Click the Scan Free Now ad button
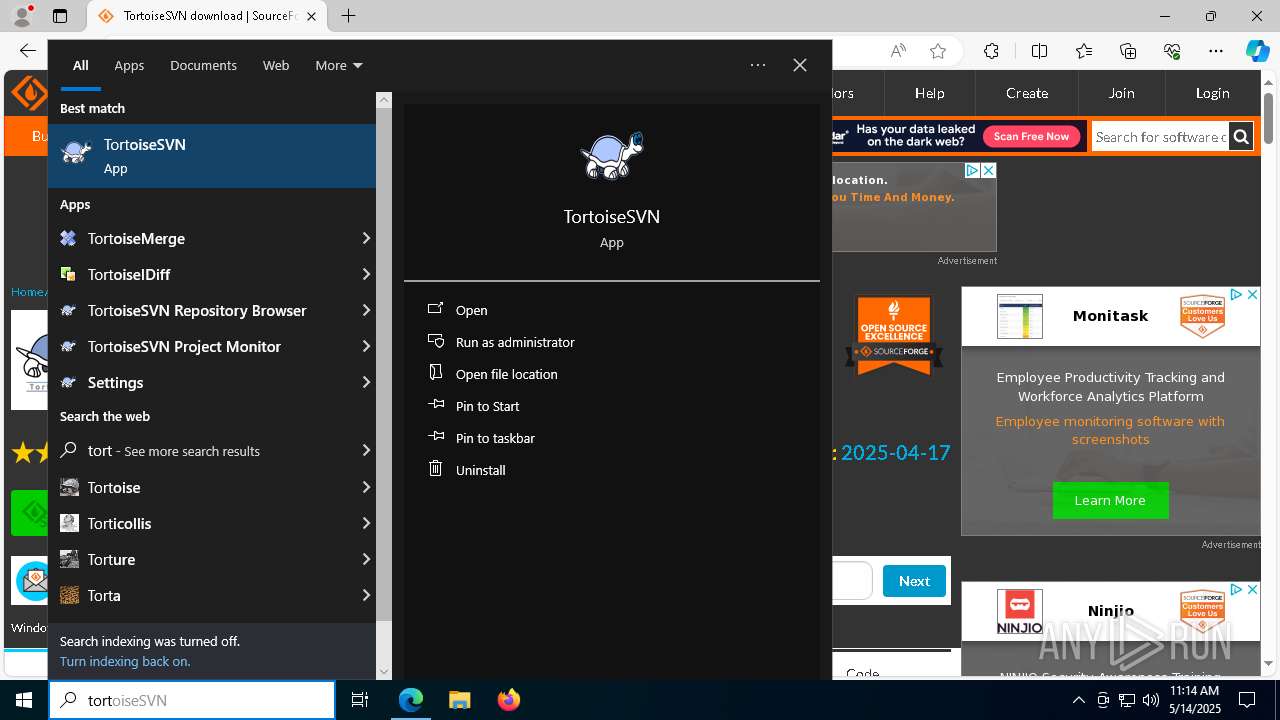The width and height of the screenshot is (1280, 720). pyautogui.click(x=1031, y=136)
